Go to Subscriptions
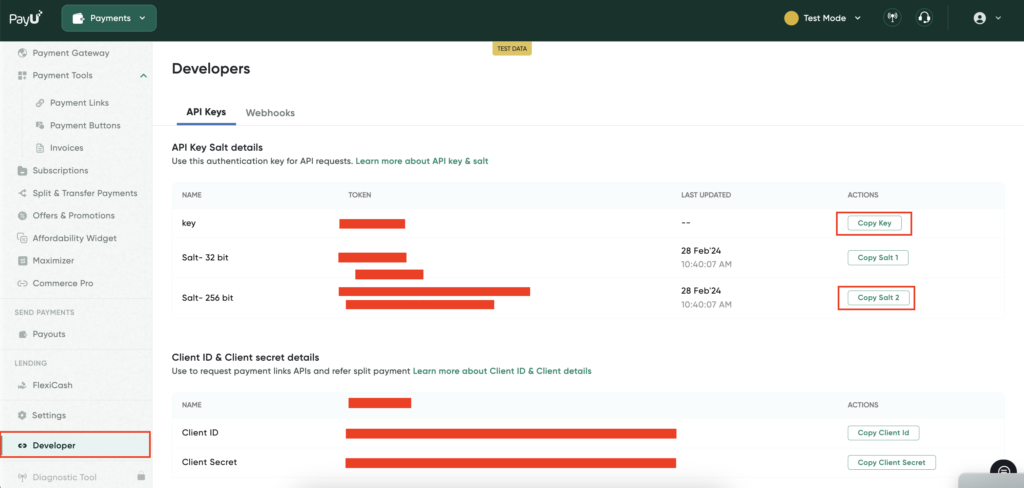The width and height of the screenshot is (1024, 488). point(60,171)
